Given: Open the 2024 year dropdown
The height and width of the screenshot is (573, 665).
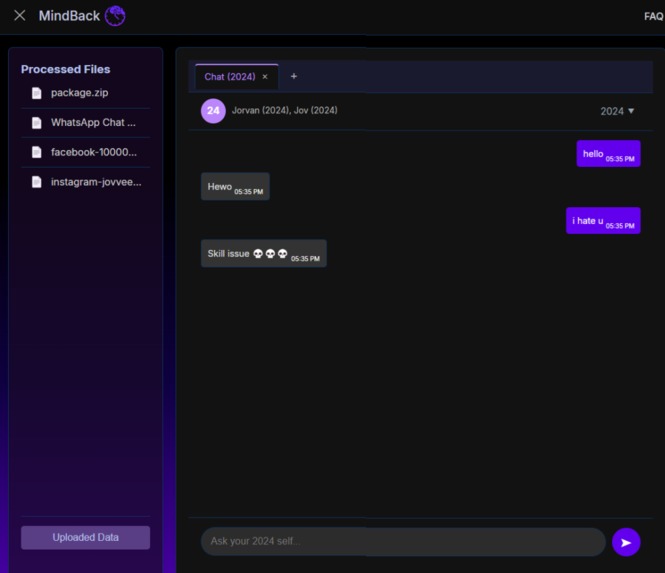Looking at the screenshot, I should click(x=617, y=111).
